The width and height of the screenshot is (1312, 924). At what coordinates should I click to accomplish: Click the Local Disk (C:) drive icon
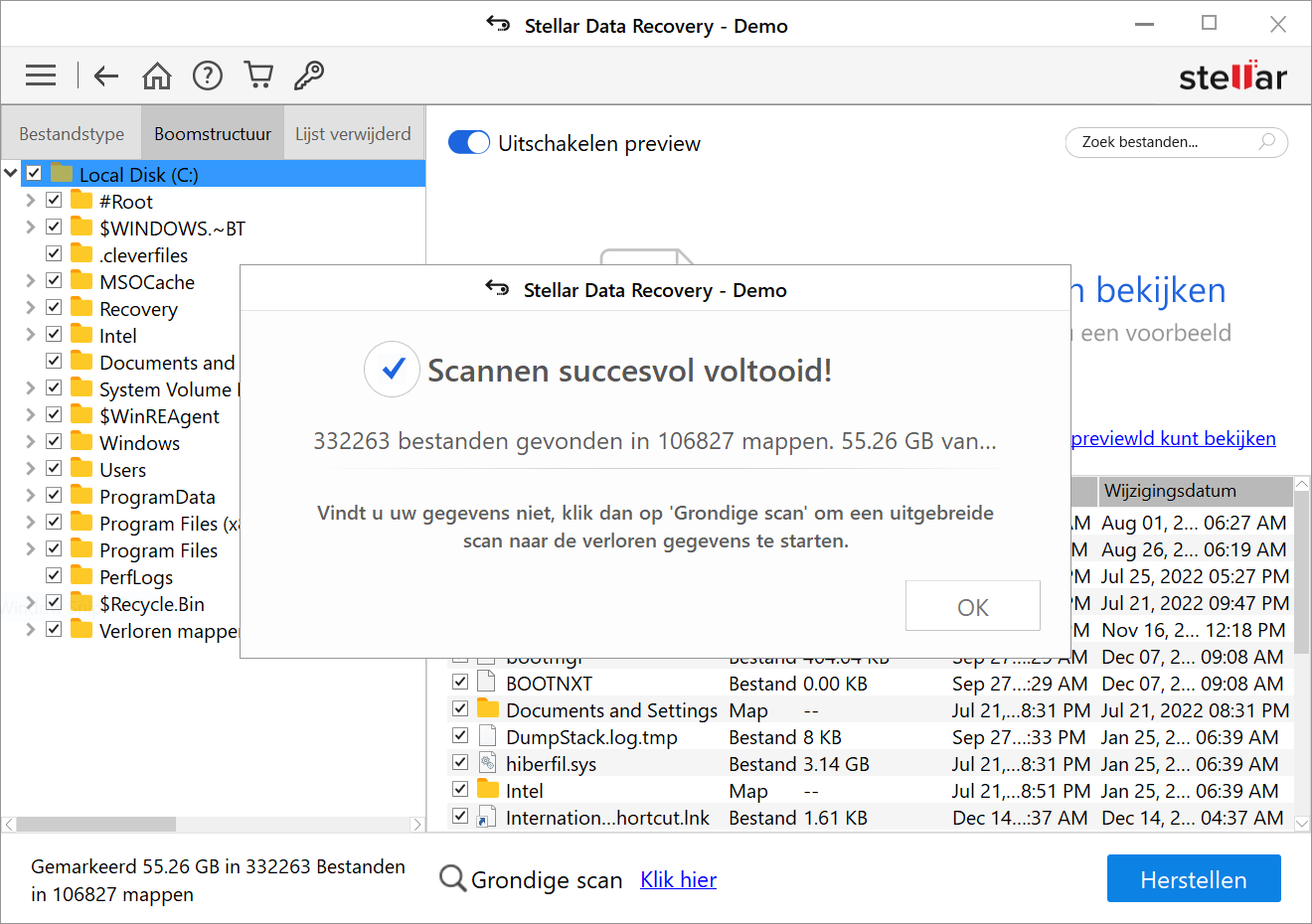[62, 174]
